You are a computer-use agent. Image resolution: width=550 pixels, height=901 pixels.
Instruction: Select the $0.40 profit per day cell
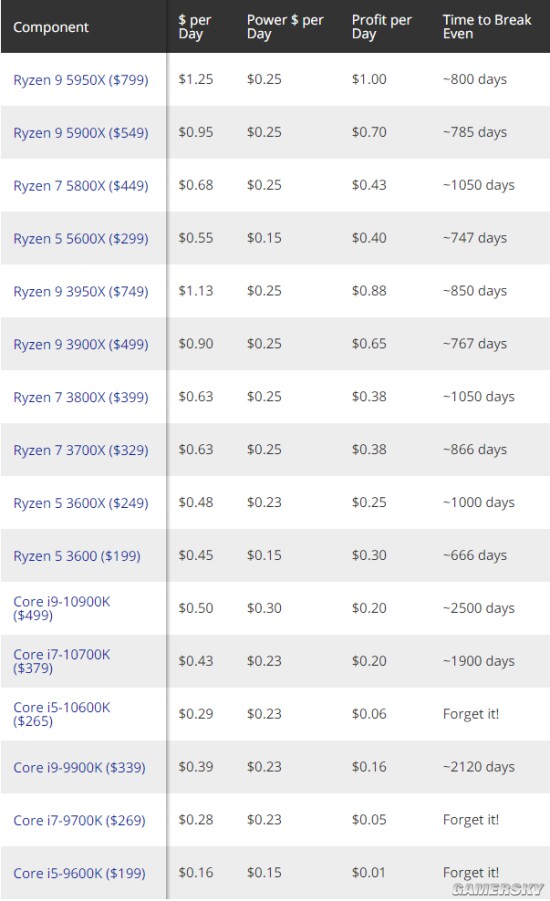tap(369, 238)
